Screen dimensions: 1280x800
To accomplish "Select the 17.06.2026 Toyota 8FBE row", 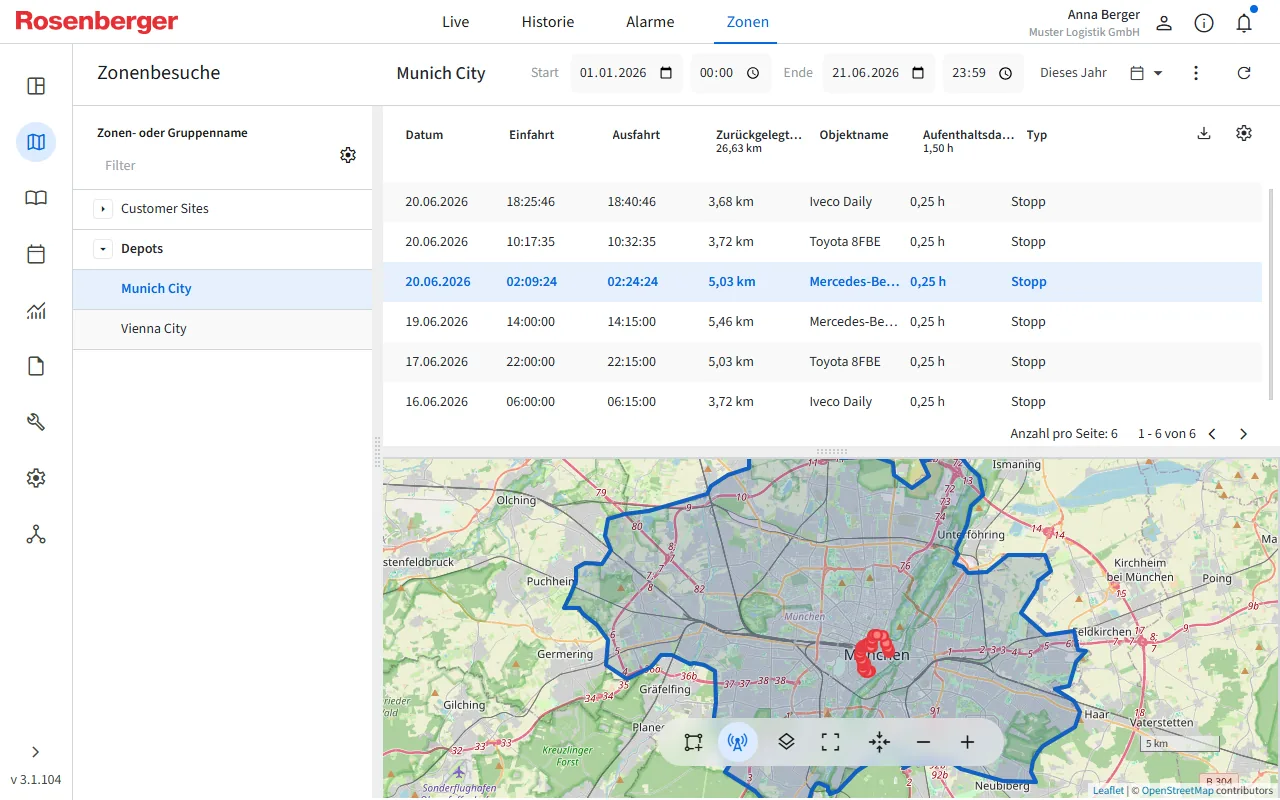I will (822, 362).
